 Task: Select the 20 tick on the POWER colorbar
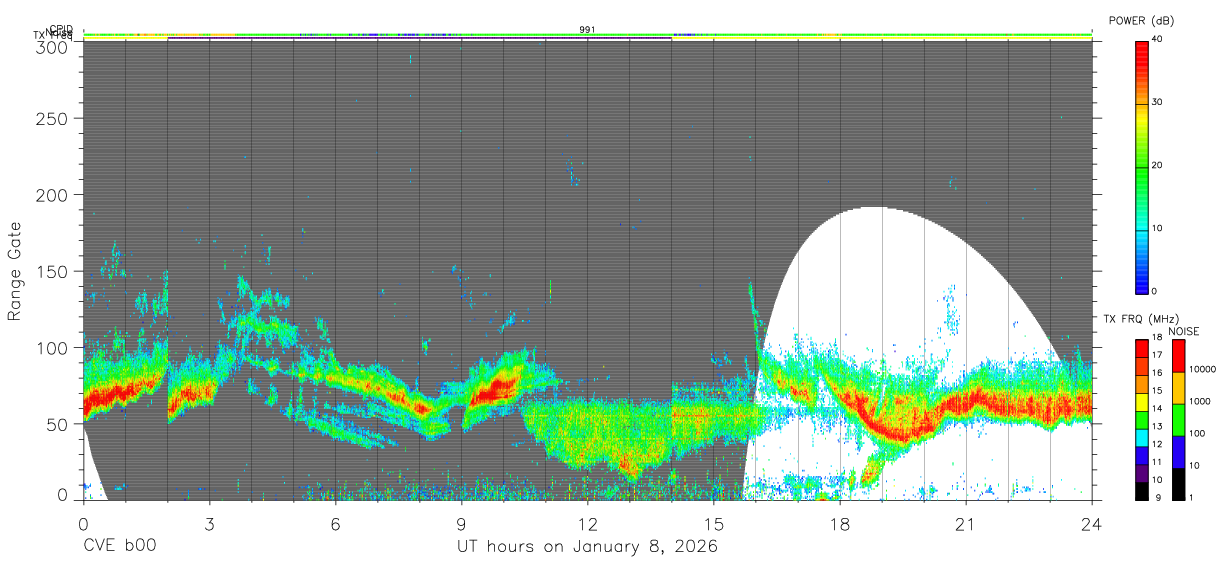coord(1157,165)
